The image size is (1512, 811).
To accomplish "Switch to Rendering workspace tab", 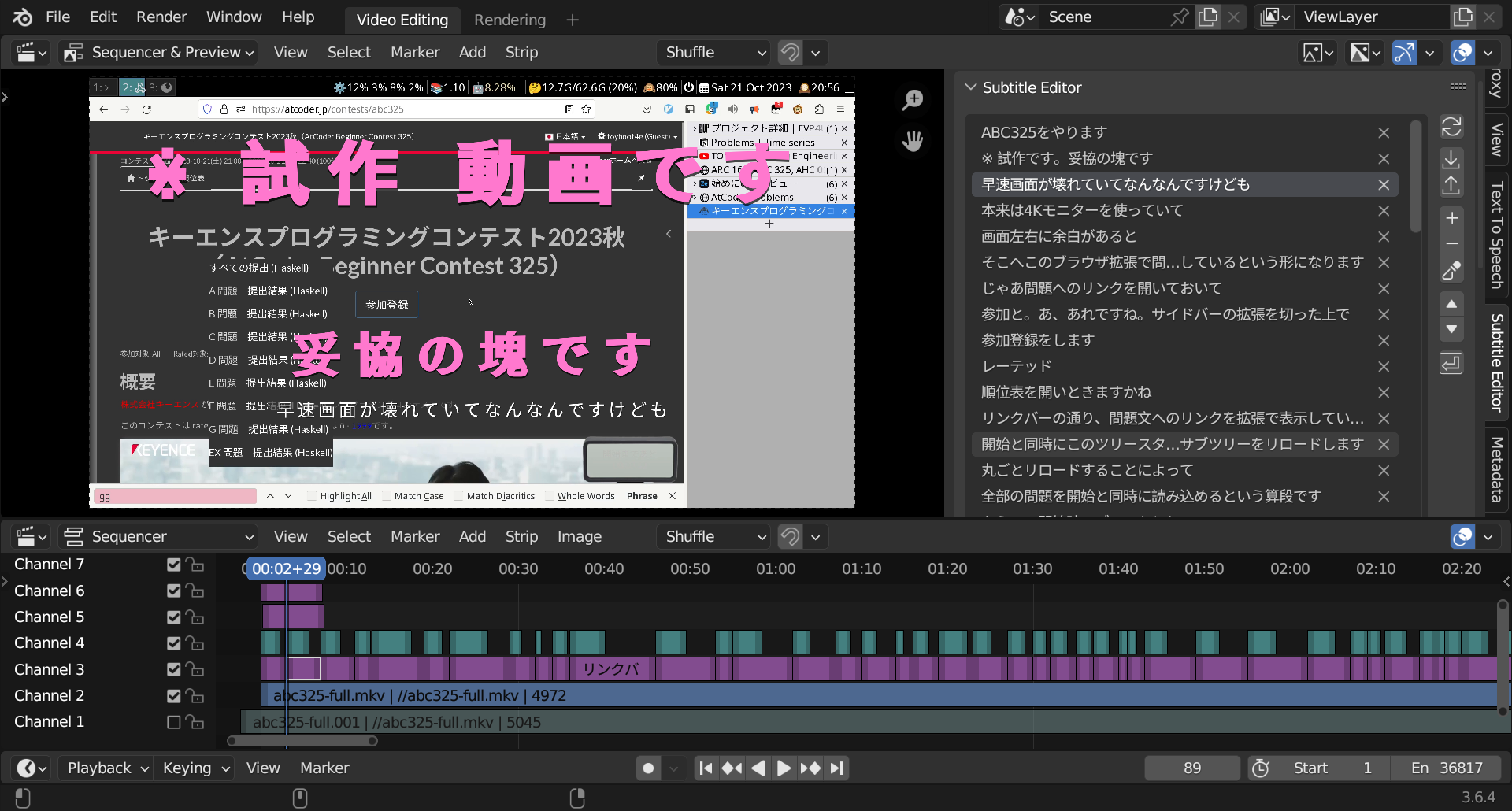I will point(510,20).
